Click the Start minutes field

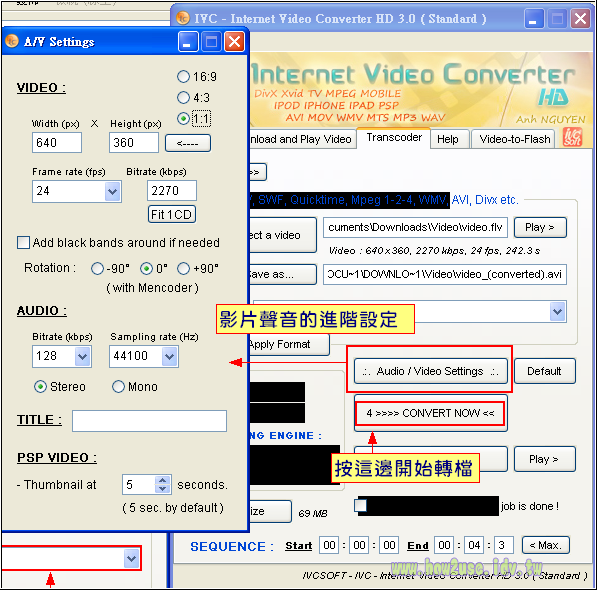[359, 545]
